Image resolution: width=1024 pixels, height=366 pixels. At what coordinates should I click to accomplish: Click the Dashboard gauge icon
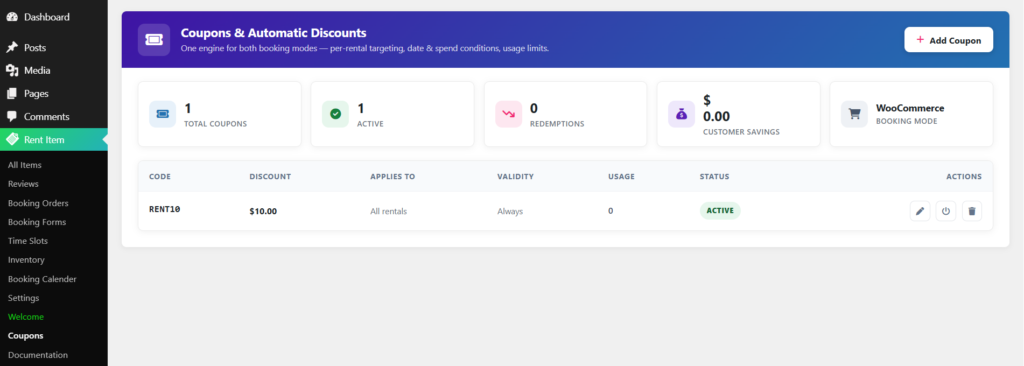tap(12, 18)
